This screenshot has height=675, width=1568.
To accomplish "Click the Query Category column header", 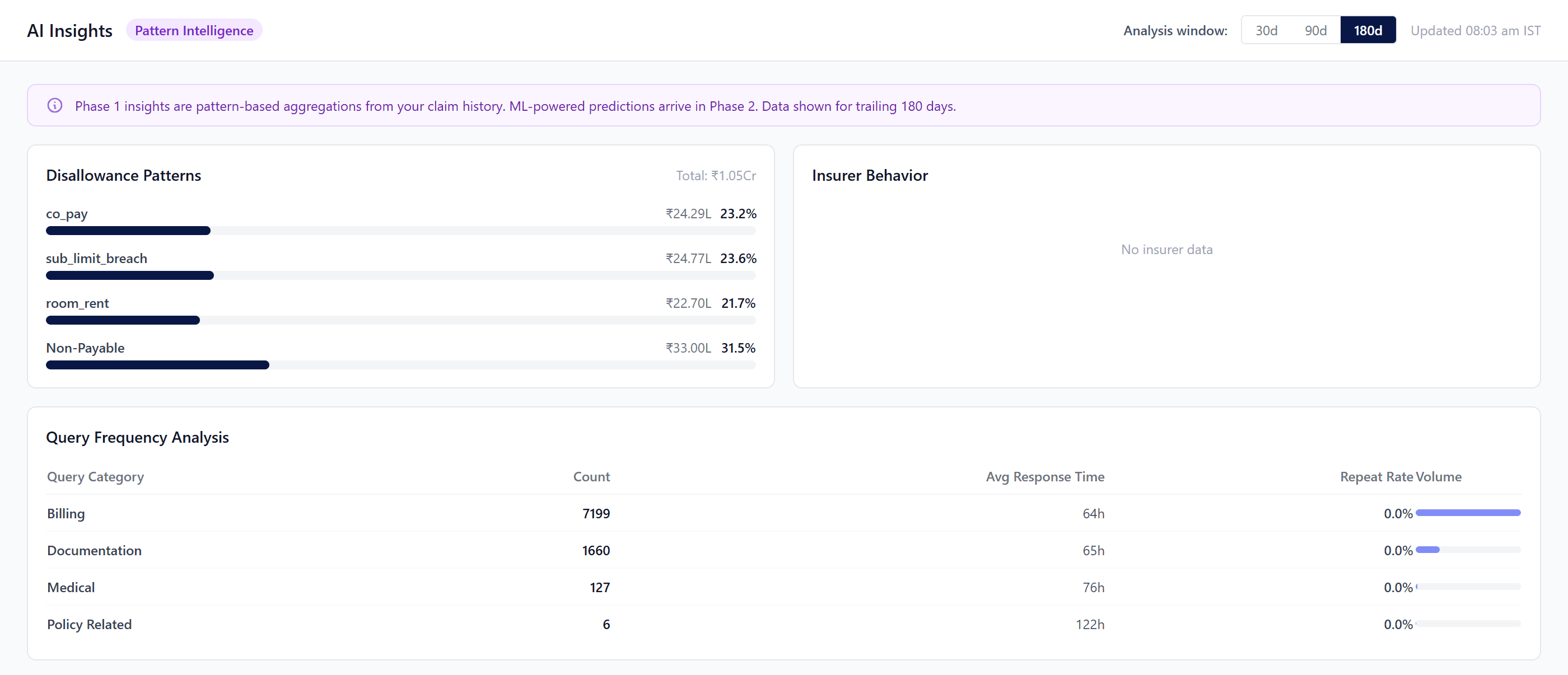I will pyautogui.click(x=96, y=477).
